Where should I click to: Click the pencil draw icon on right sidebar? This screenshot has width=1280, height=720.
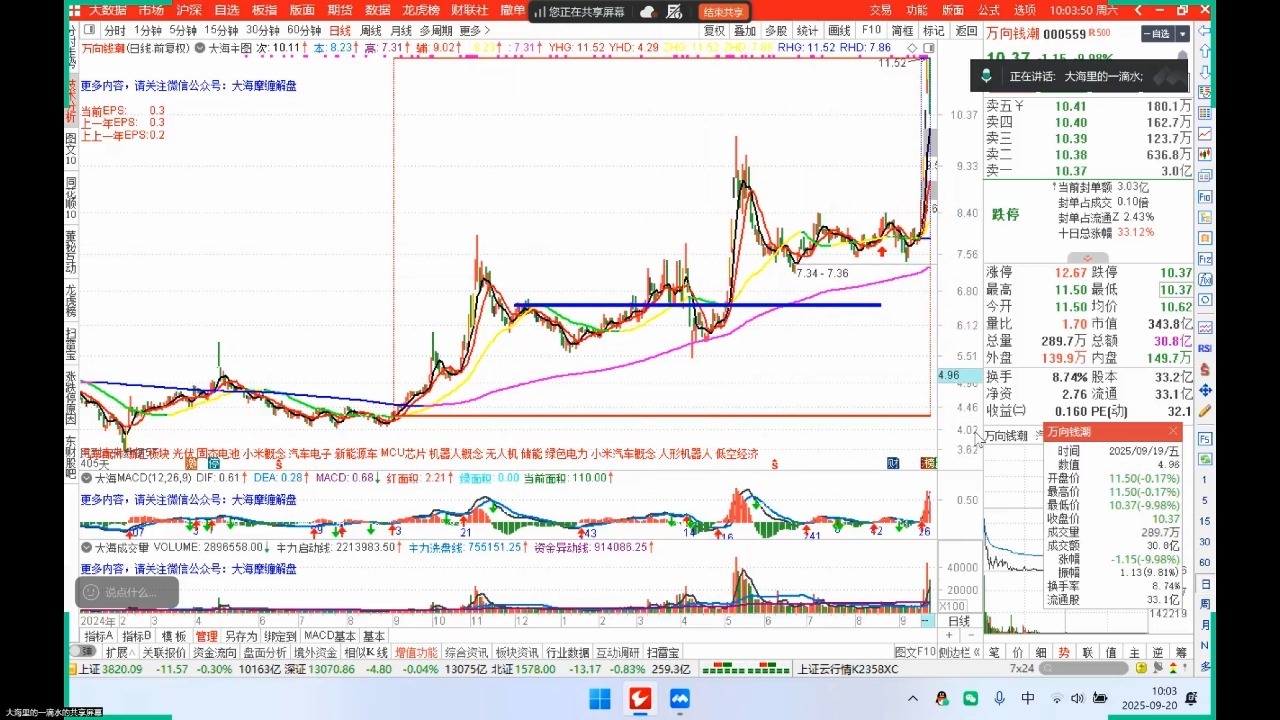pos(1205,411)
